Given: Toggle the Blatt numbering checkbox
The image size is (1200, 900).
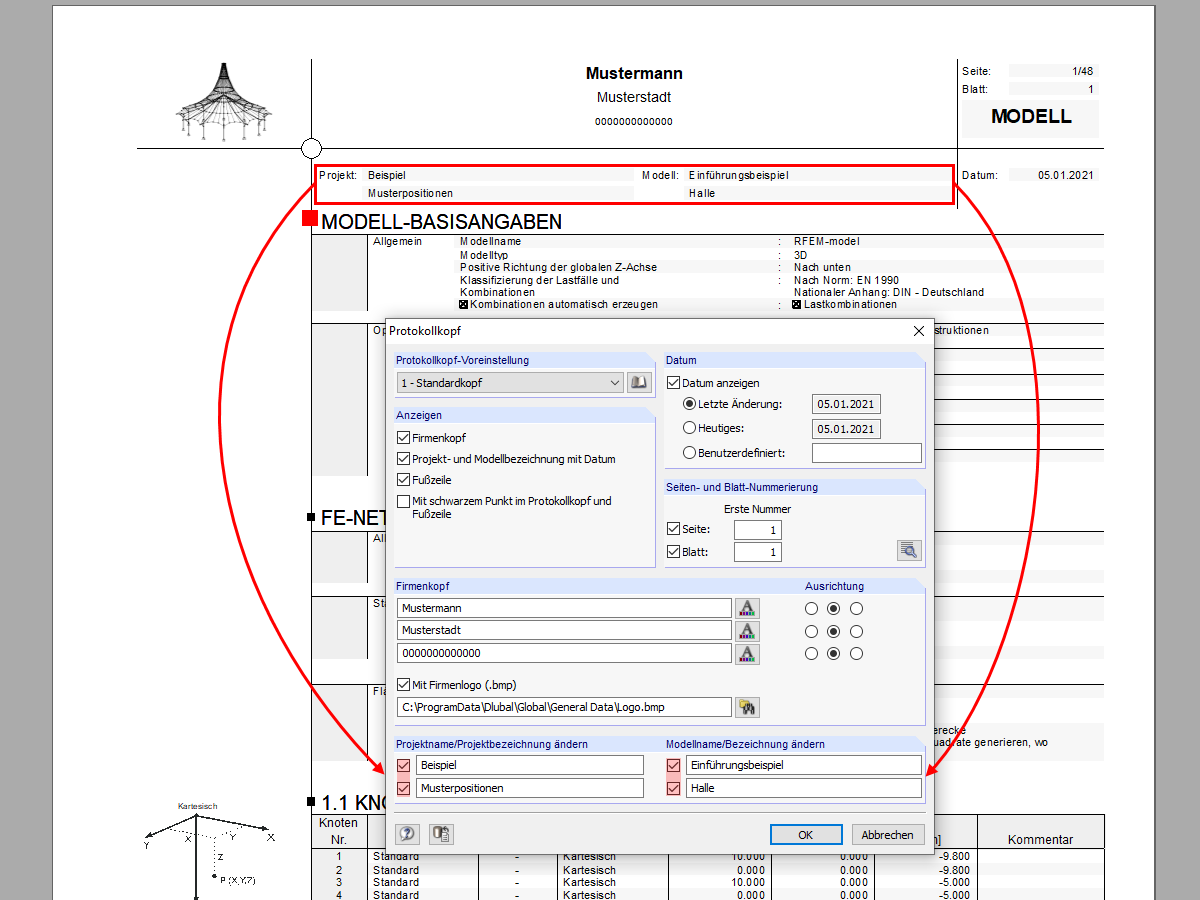Looking at the screenshot, I should point(673,551).
